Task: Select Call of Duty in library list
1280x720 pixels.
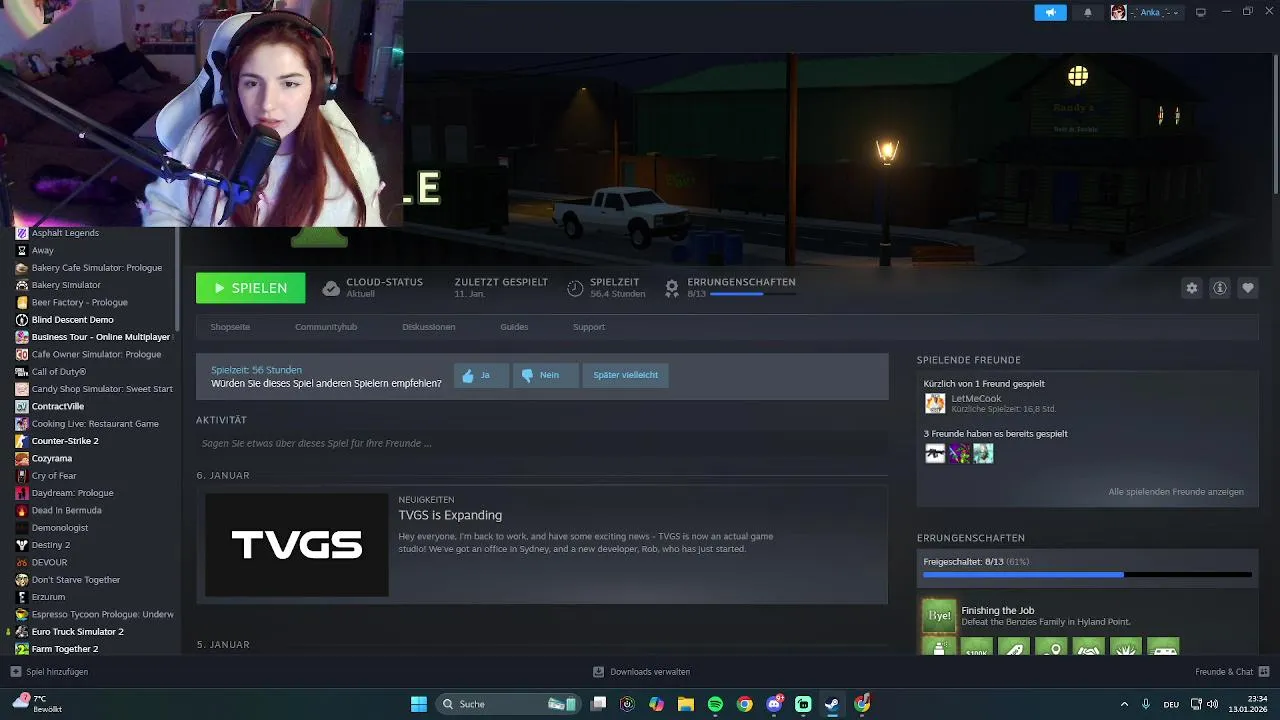Action: 58,372
